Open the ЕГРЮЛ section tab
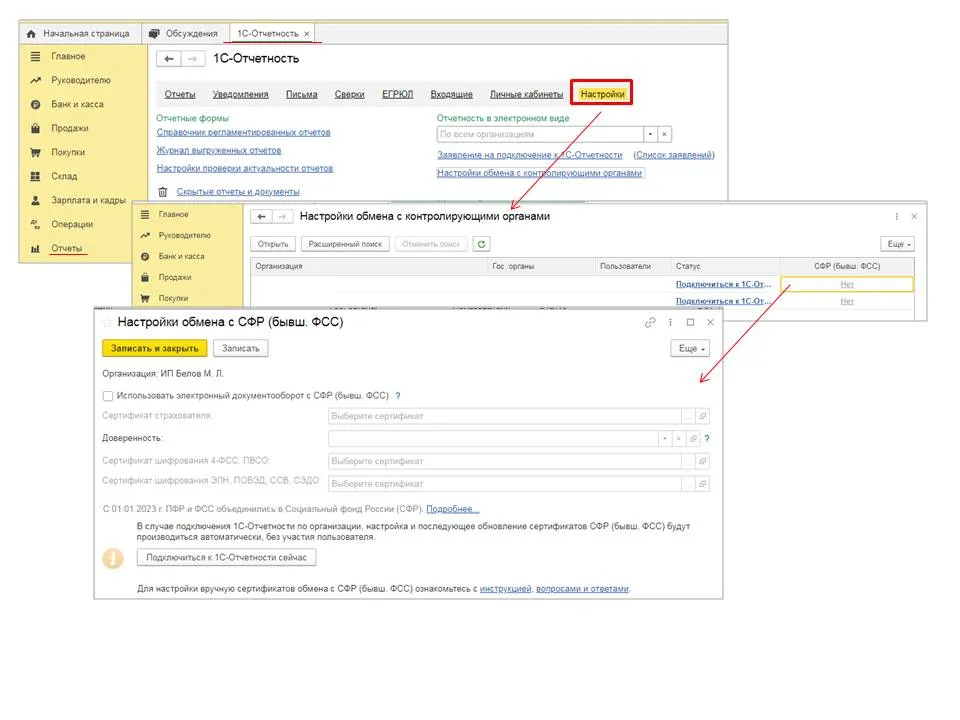 coord(397,94)
